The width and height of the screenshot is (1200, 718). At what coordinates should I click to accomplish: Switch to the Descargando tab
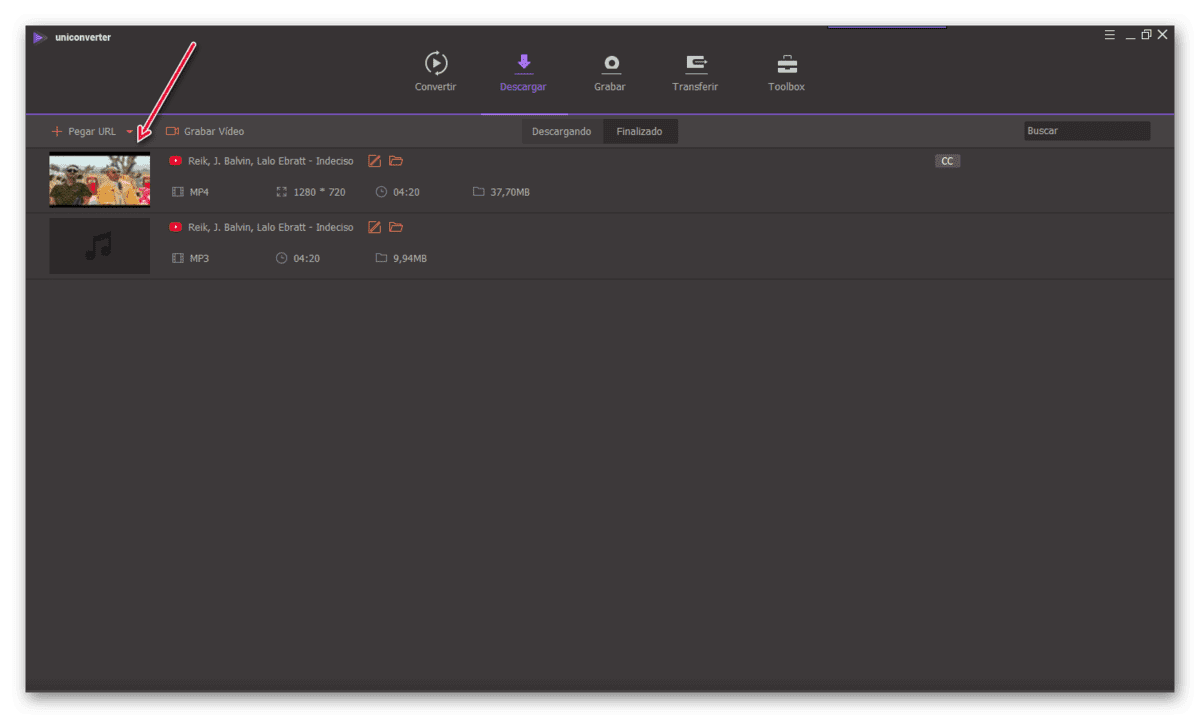click(561, 131)
